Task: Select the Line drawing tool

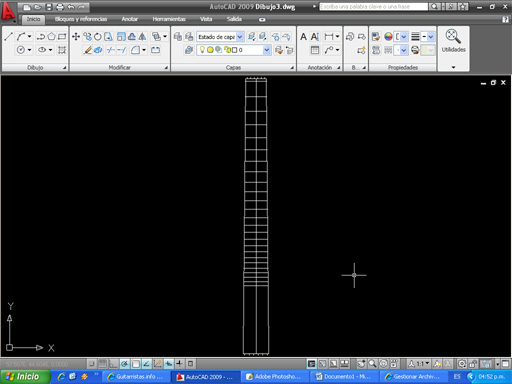Action: pos(9,36)
